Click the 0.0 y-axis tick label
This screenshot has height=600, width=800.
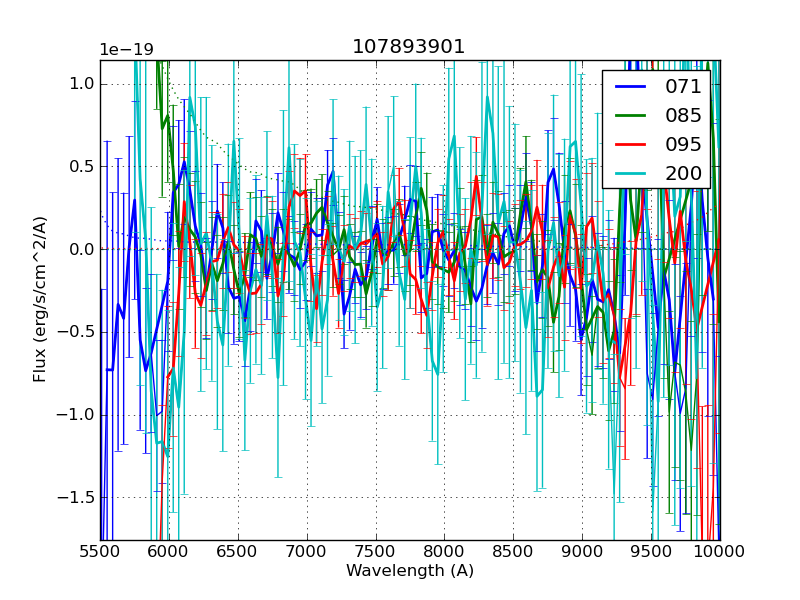coord(80,249)
